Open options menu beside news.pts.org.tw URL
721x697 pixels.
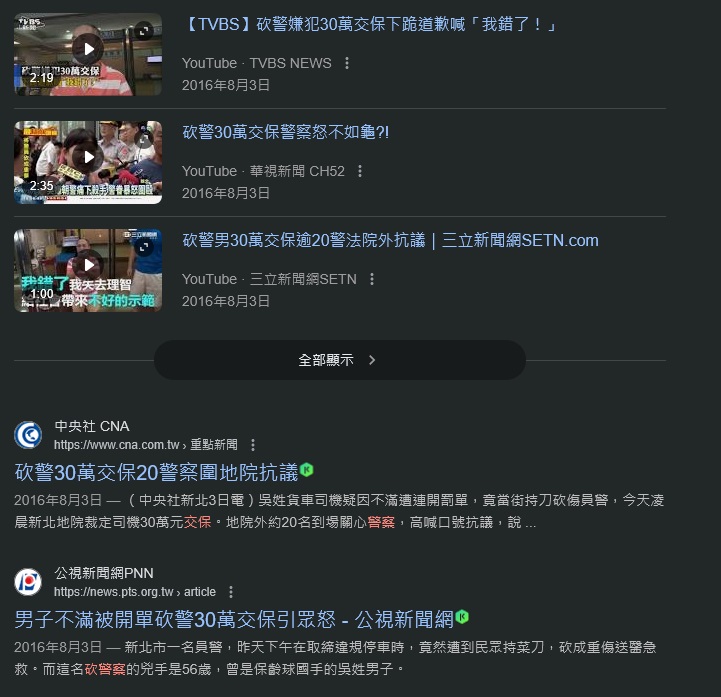point(231,592)
